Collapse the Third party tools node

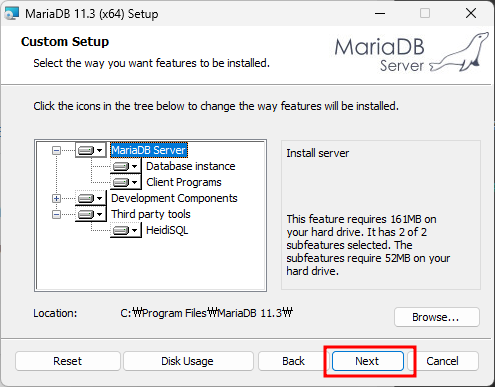[x=56, y=215]
